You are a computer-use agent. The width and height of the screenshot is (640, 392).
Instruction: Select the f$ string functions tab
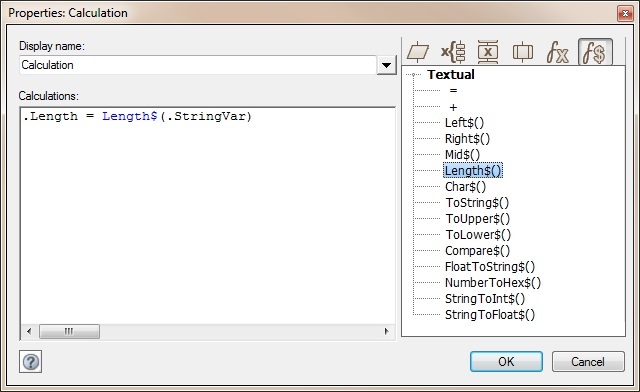point(595,52)
